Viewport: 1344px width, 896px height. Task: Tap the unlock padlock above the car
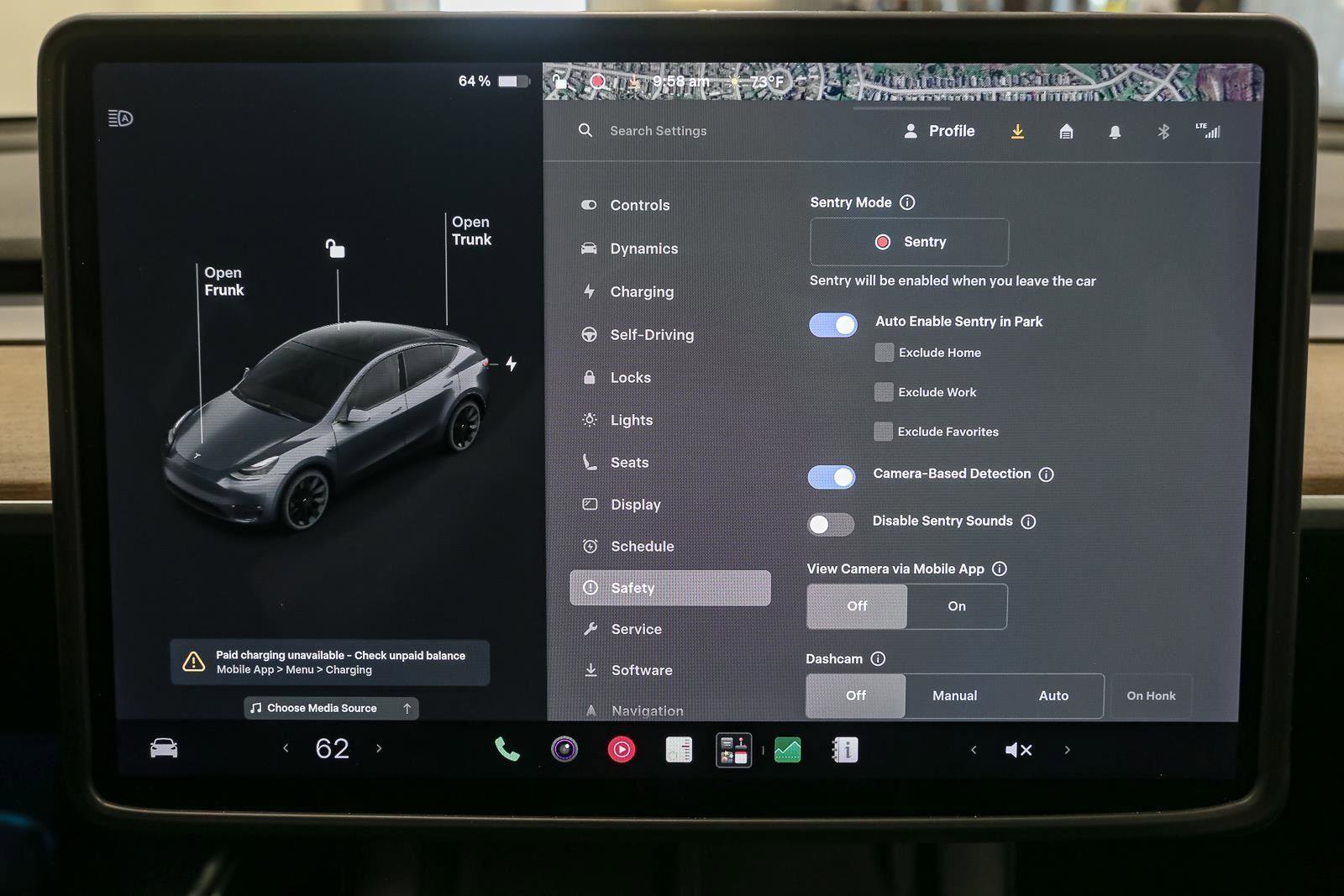click(335, 248)
